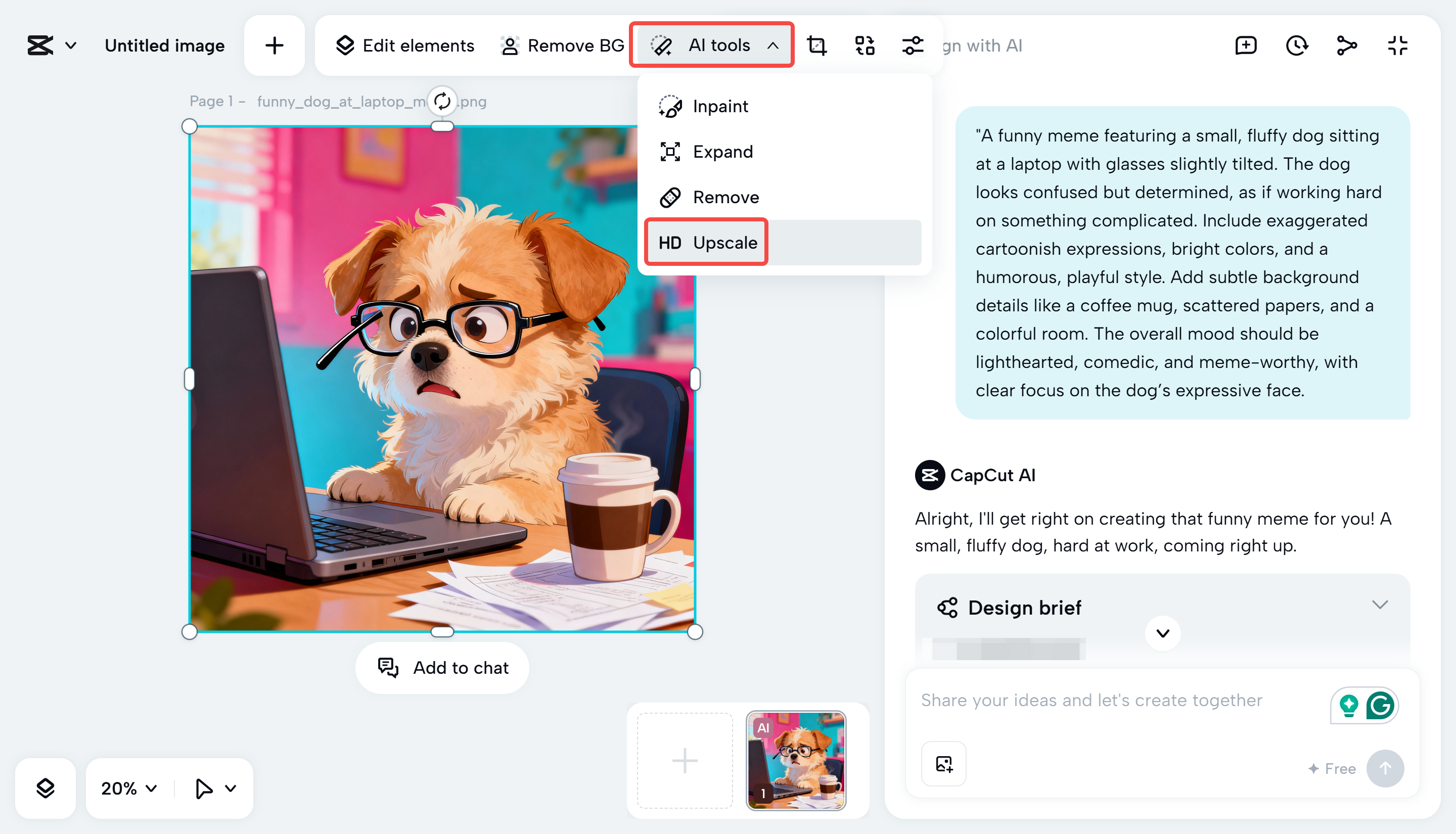Click the smart tools grid icon
The image size is (1456, 834).
tap(864, 45)
